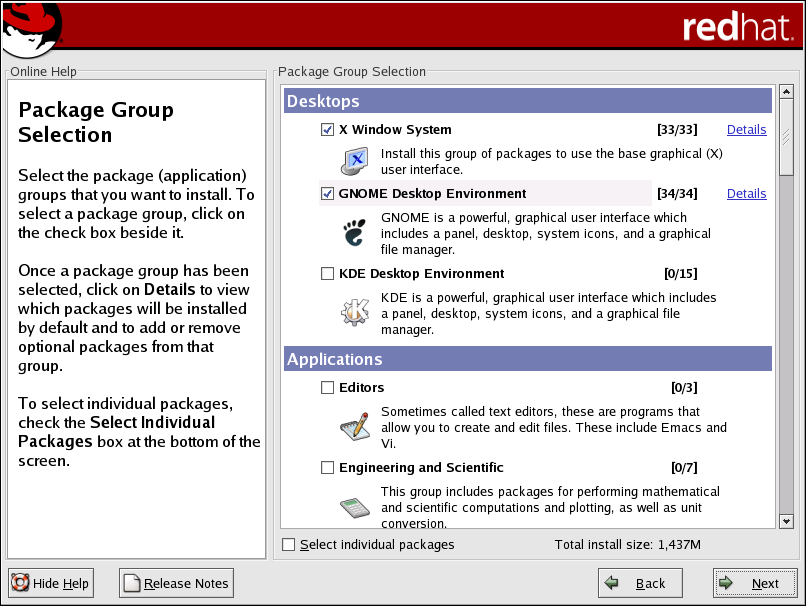Click the scrollbar up arrow in package list
Screen dimensions: 806x606
click(786, 95)
